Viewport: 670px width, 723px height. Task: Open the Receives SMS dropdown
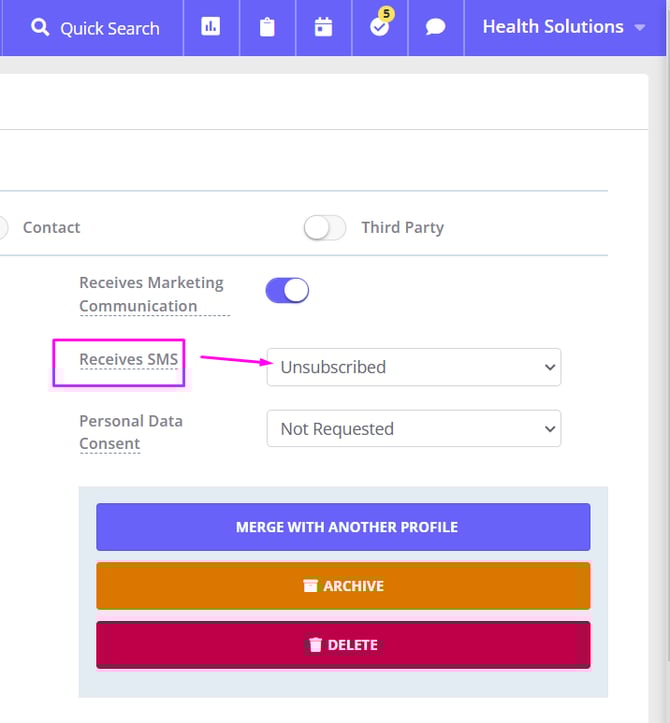click(x=413, y=367)
